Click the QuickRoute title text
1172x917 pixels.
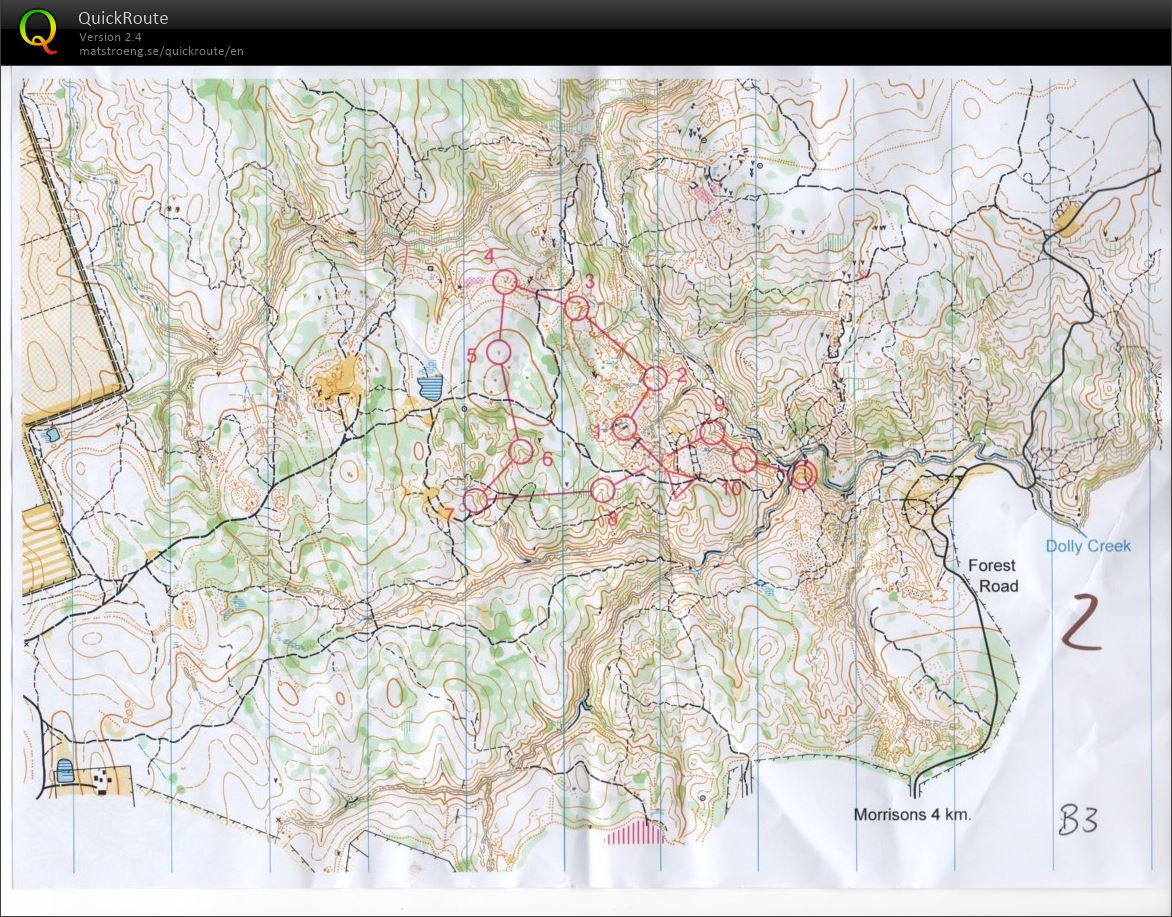tap(123, 18)
